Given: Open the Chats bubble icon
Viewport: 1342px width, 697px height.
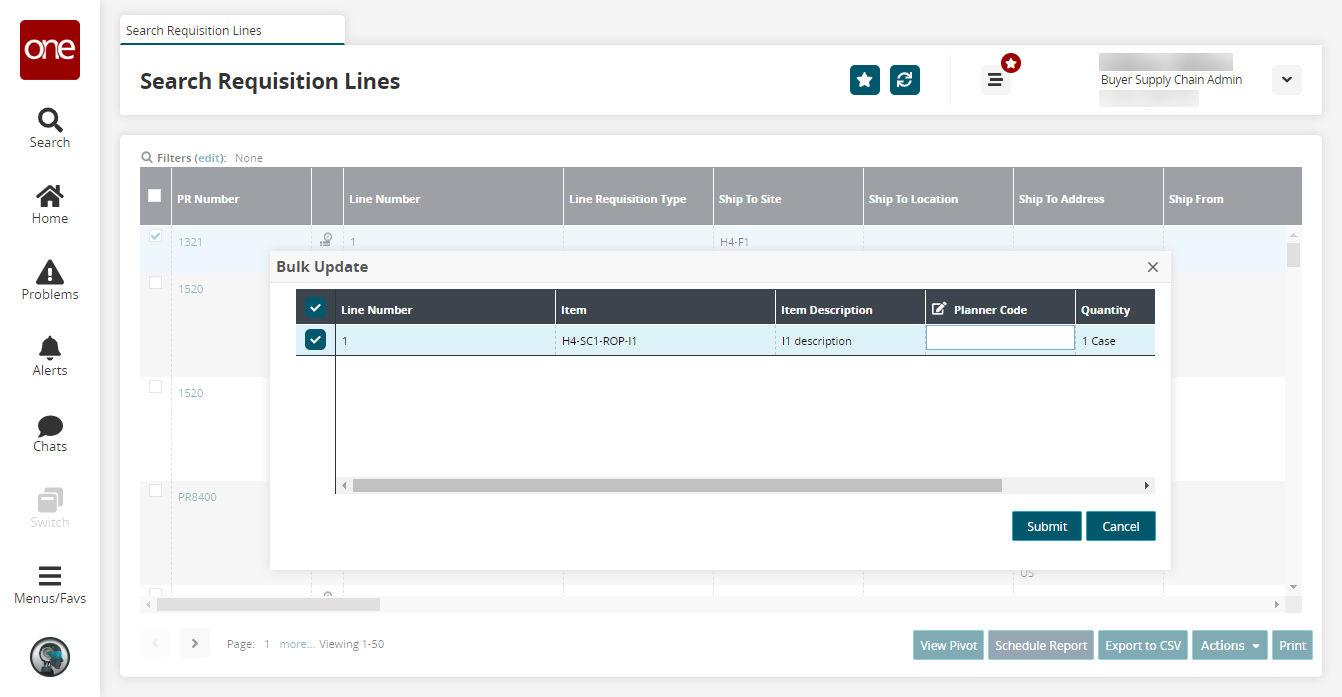Looking at the screenshot, I should [50, 433].
